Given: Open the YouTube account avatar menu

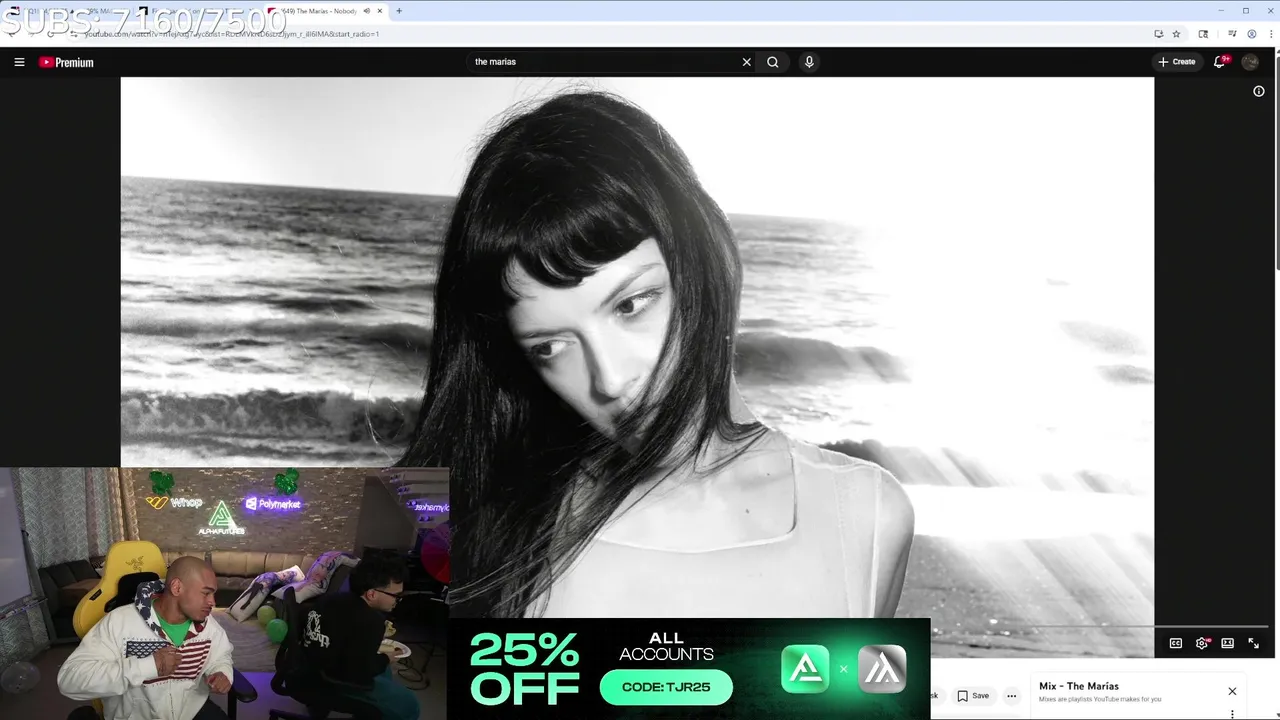Looking at the screenshot, I should pyautogui.click(x=1250, y=62).
